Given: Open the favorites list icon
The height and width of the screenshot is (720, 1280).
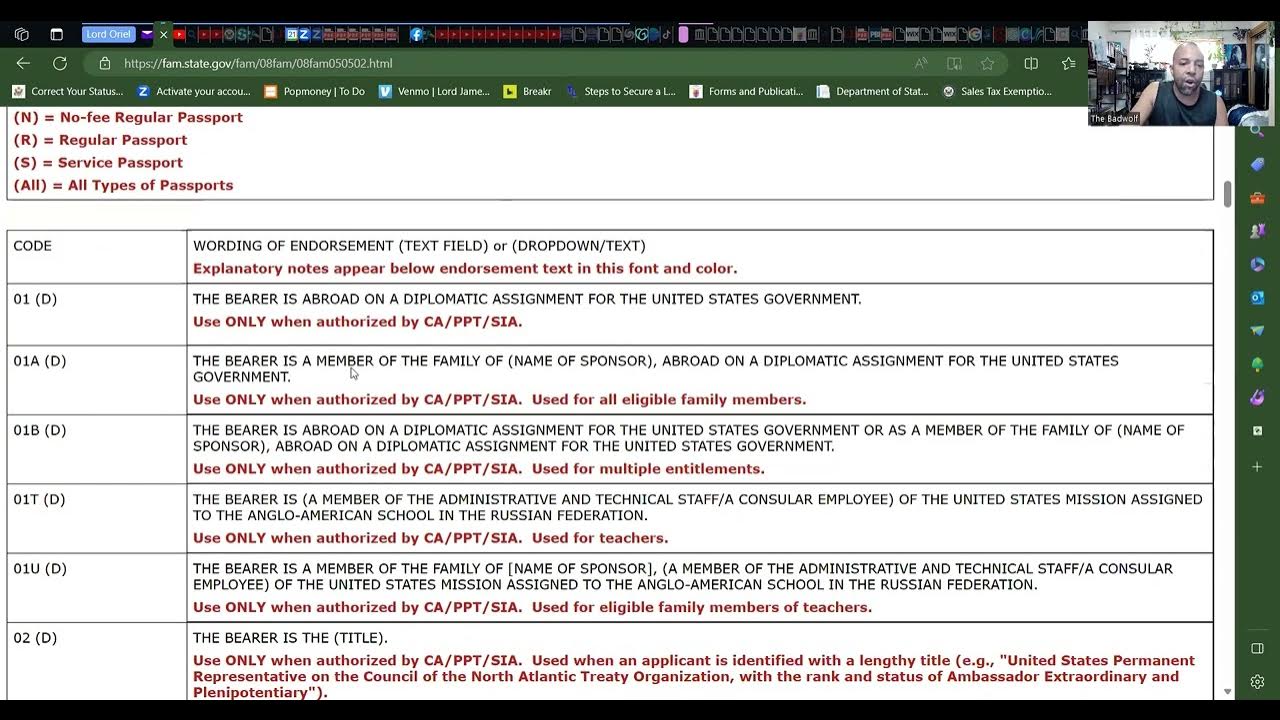Looking at the screenshot, I should pos(1068,63).
